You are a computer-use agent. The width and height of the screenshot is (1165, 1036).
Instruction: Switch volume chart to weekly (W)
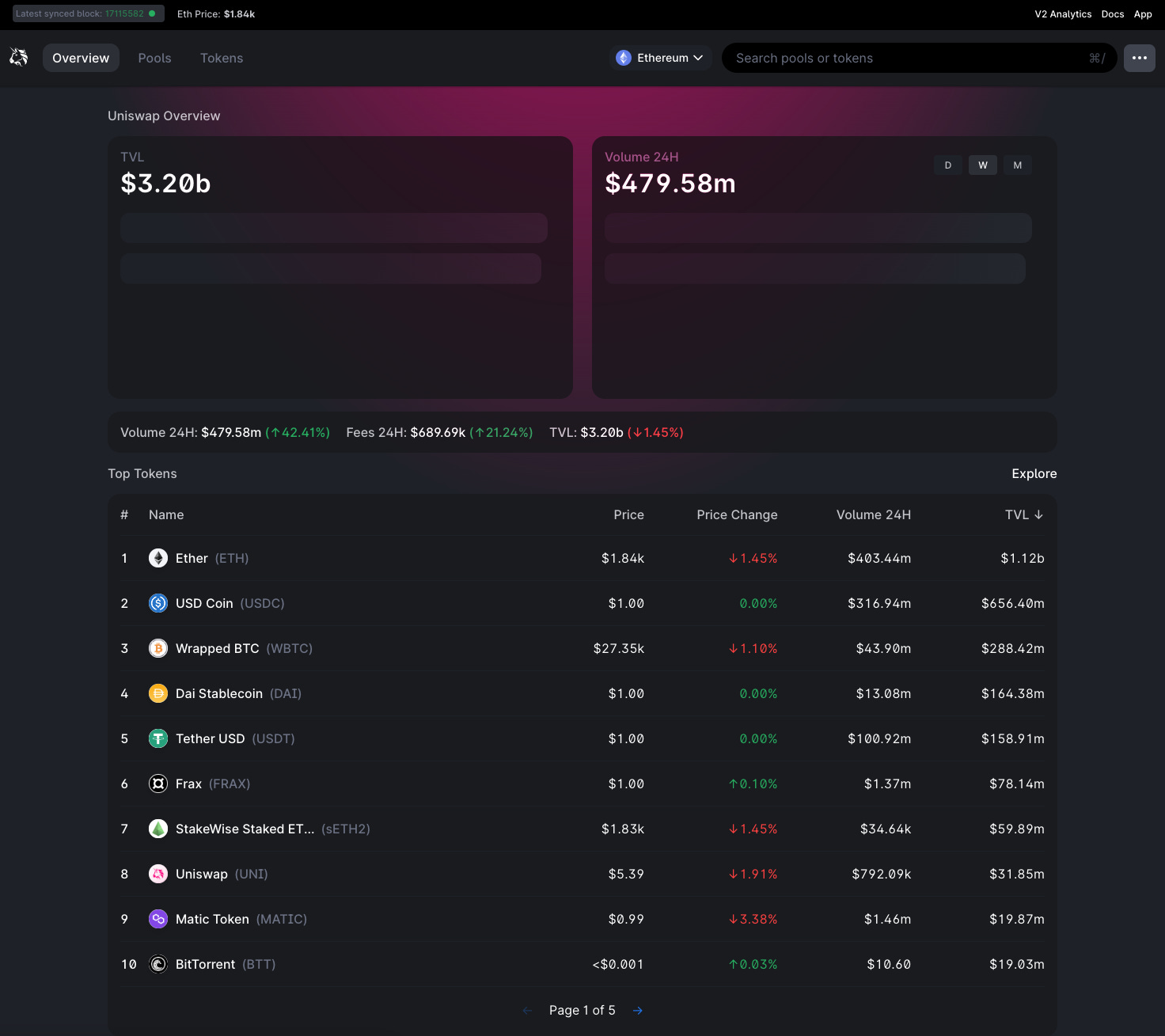[x=983, y=165]
